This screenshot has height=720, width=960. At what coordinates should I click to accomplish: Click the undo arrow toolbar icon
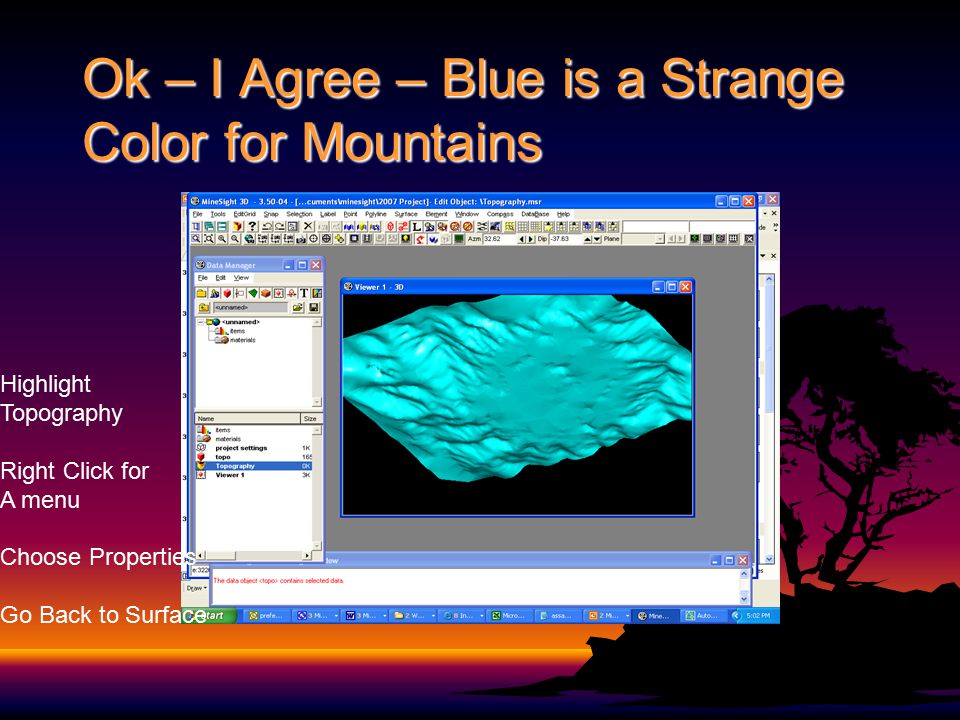click(x=267, y=227)
